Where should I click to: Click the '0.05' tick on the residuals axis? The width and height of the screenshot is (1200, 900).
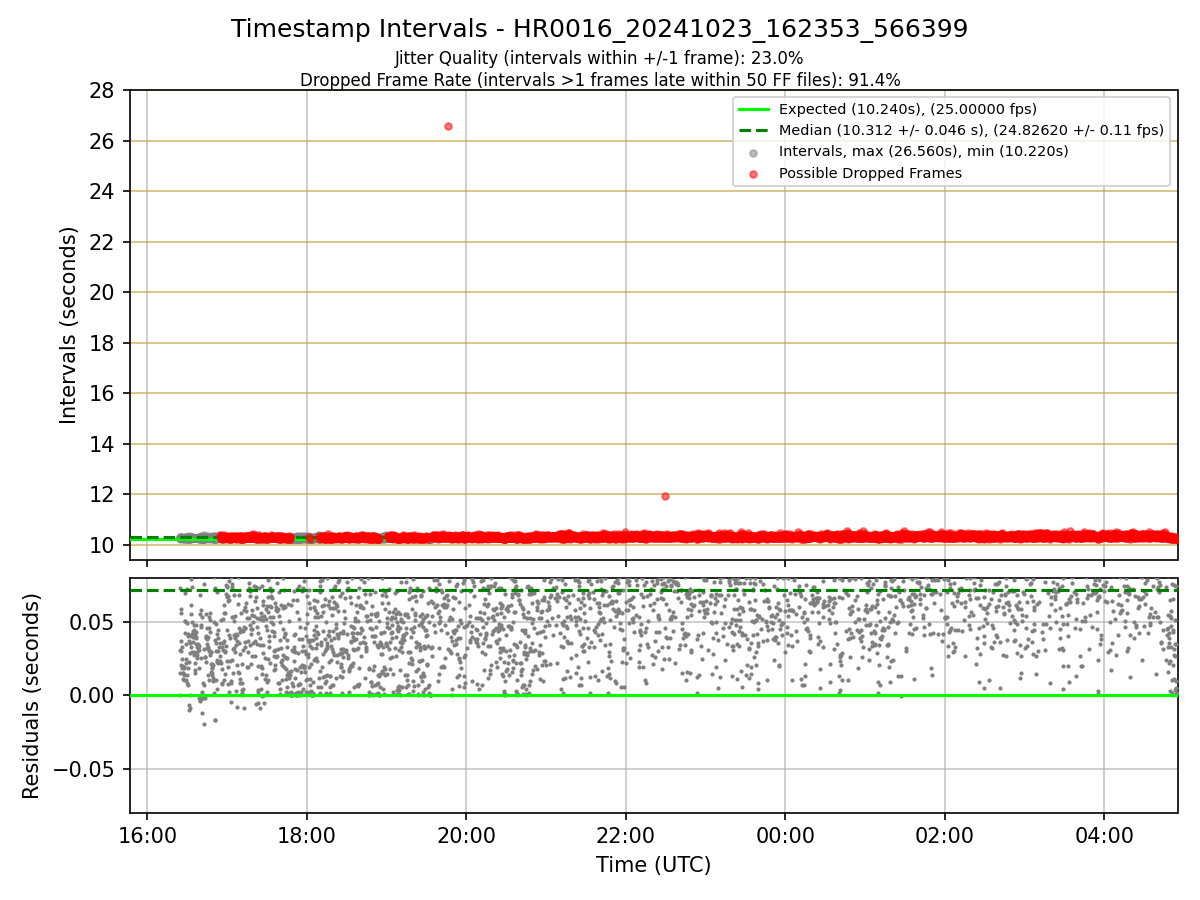94,622
